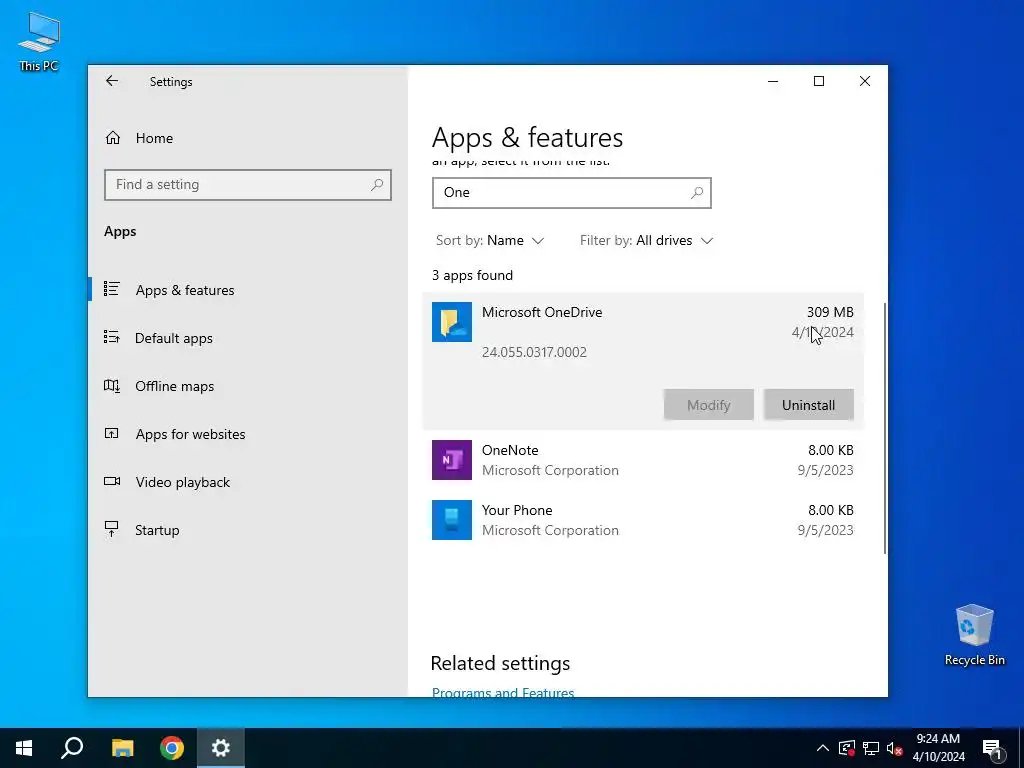The height and width of the screenshot is (768, 1024).
Task: Open Home in the Settings sidebar
Action: pos(154,138)
